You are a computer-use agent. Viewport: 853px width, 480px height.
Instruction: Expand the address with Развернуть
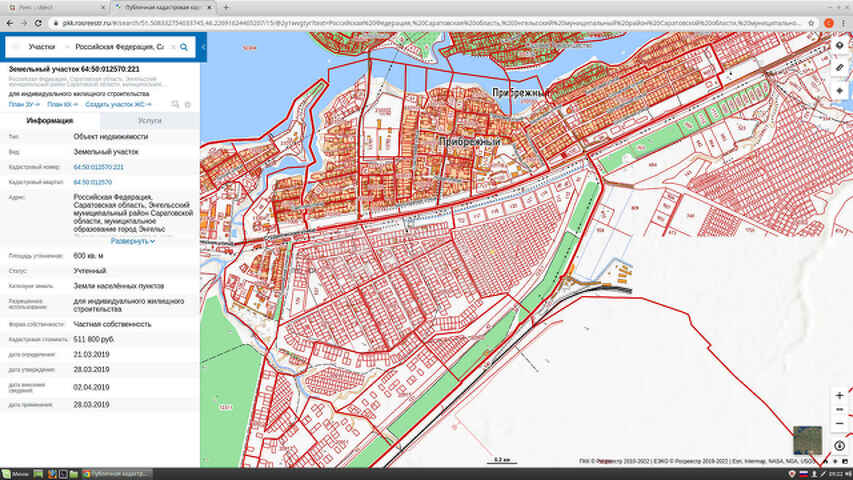click(132, 241)
